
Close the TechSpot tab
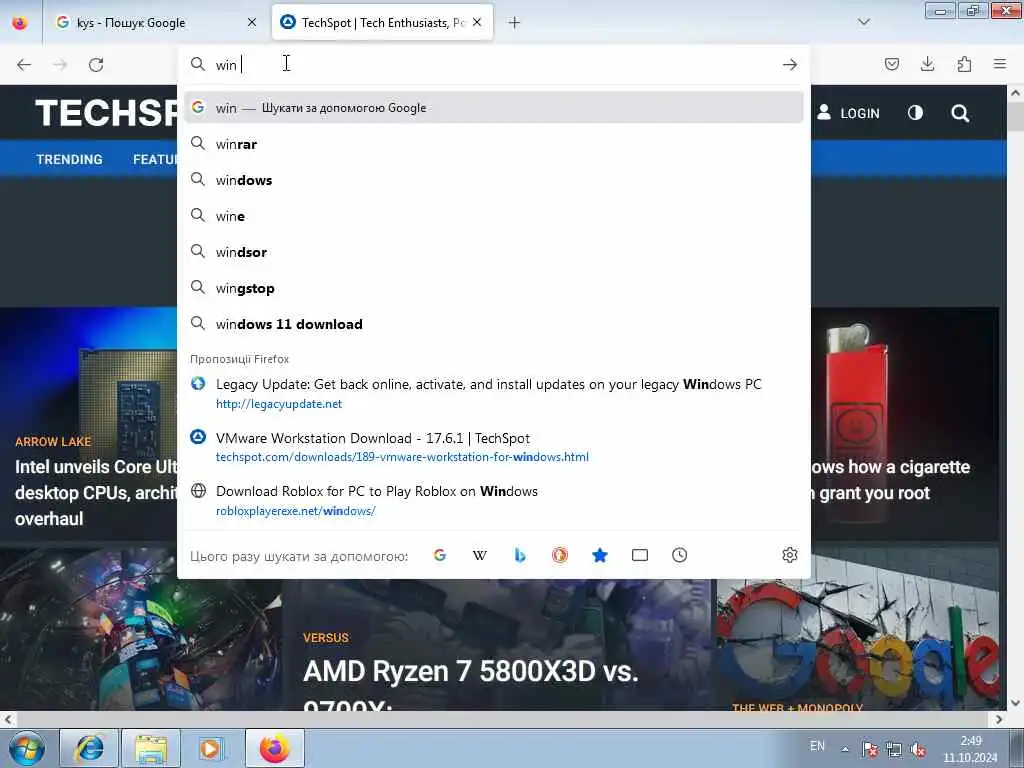click(477, 23)
